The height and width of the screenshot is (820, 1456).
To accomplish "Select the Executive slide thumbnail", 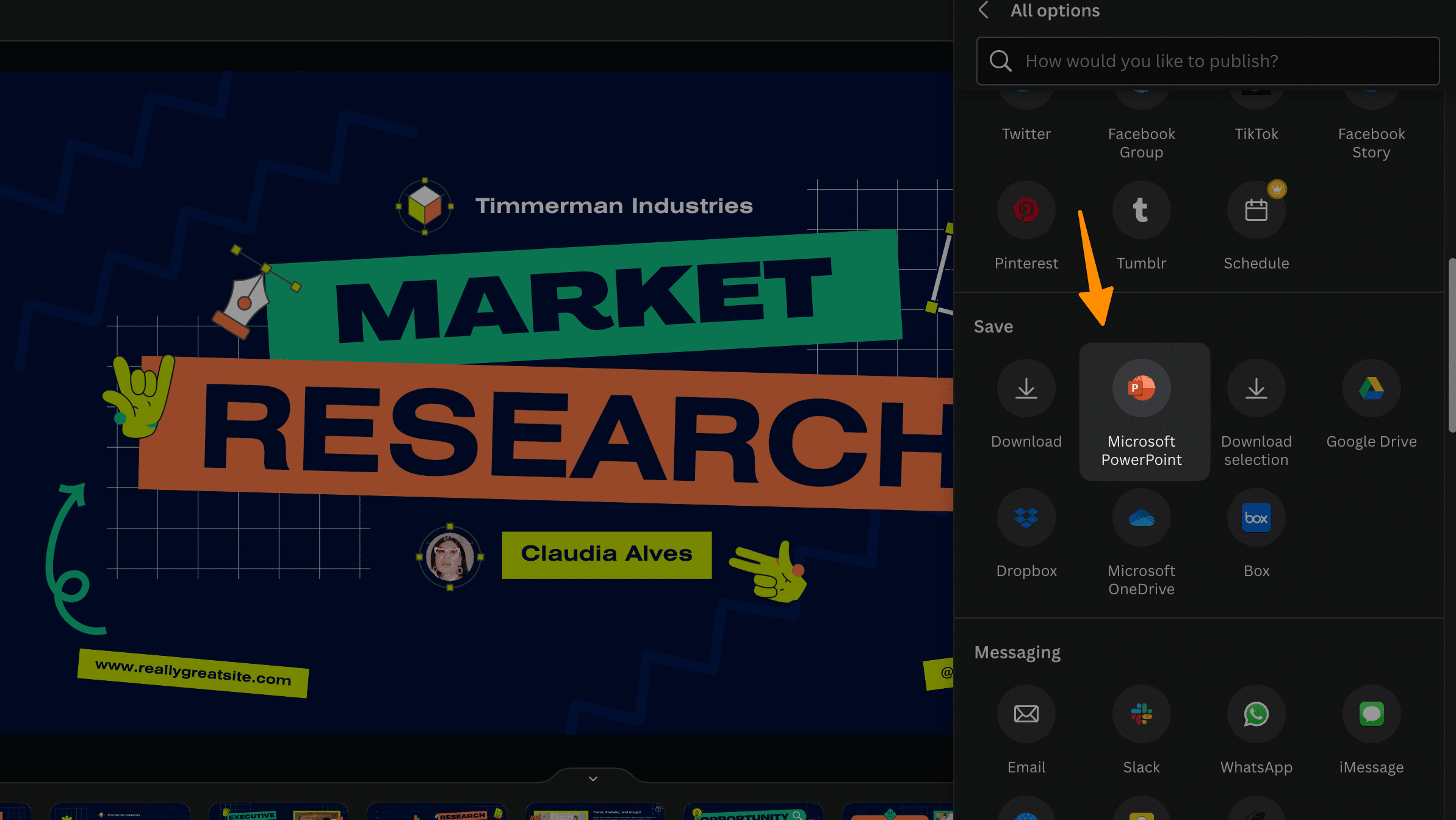I will pyautogui.click(x=278, y=813).
